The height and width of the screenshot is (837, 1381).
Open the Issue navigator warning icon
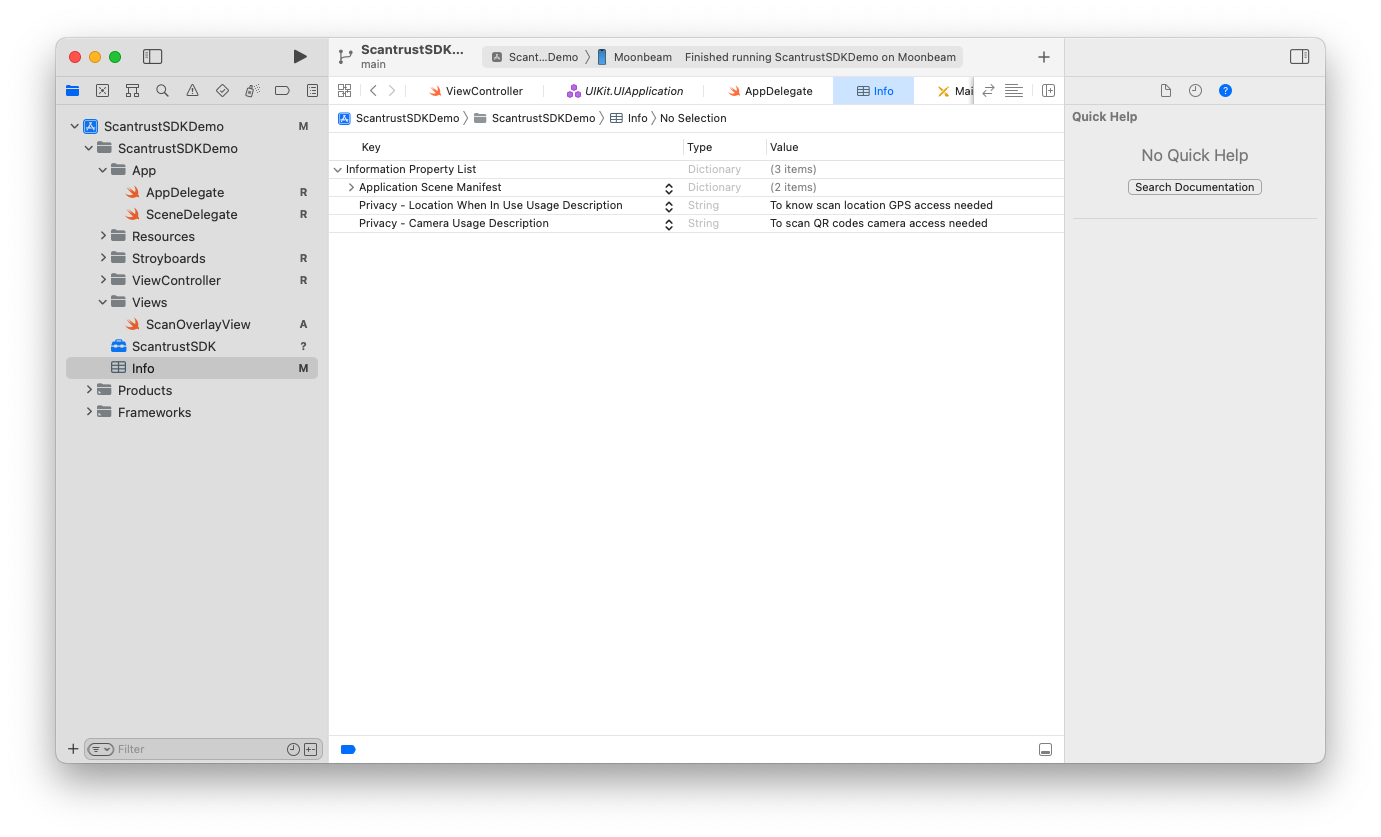tap(192, 91)
